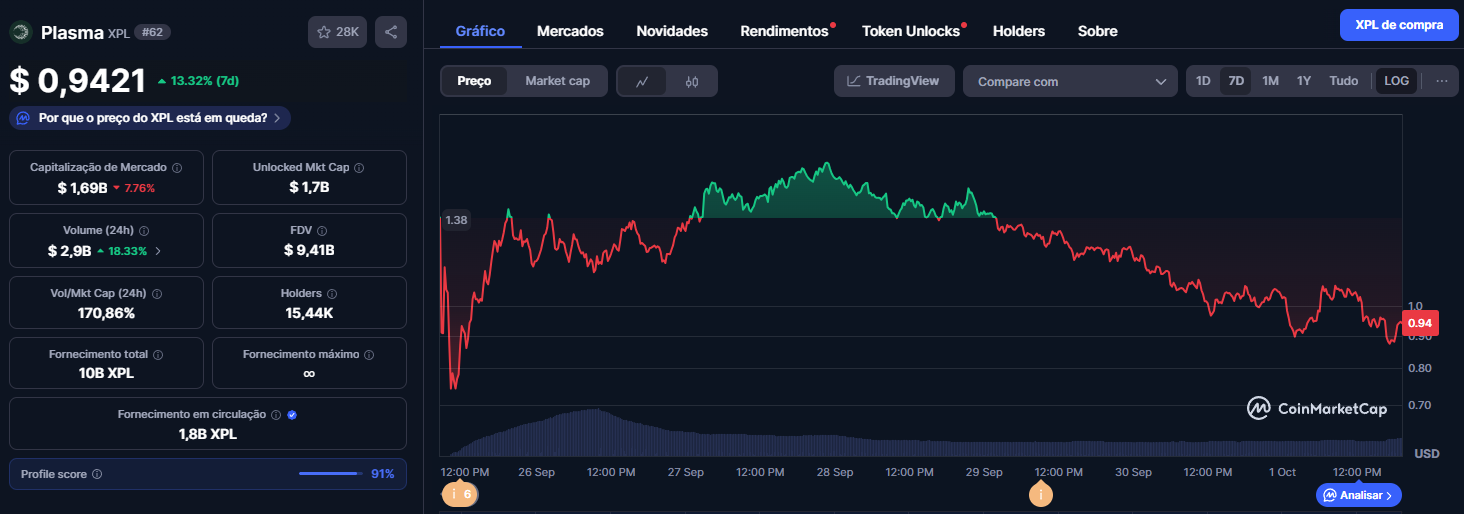The image size is (1464, 514).
Task: Open the TradingView chart button
Action: tap(894, 81)
